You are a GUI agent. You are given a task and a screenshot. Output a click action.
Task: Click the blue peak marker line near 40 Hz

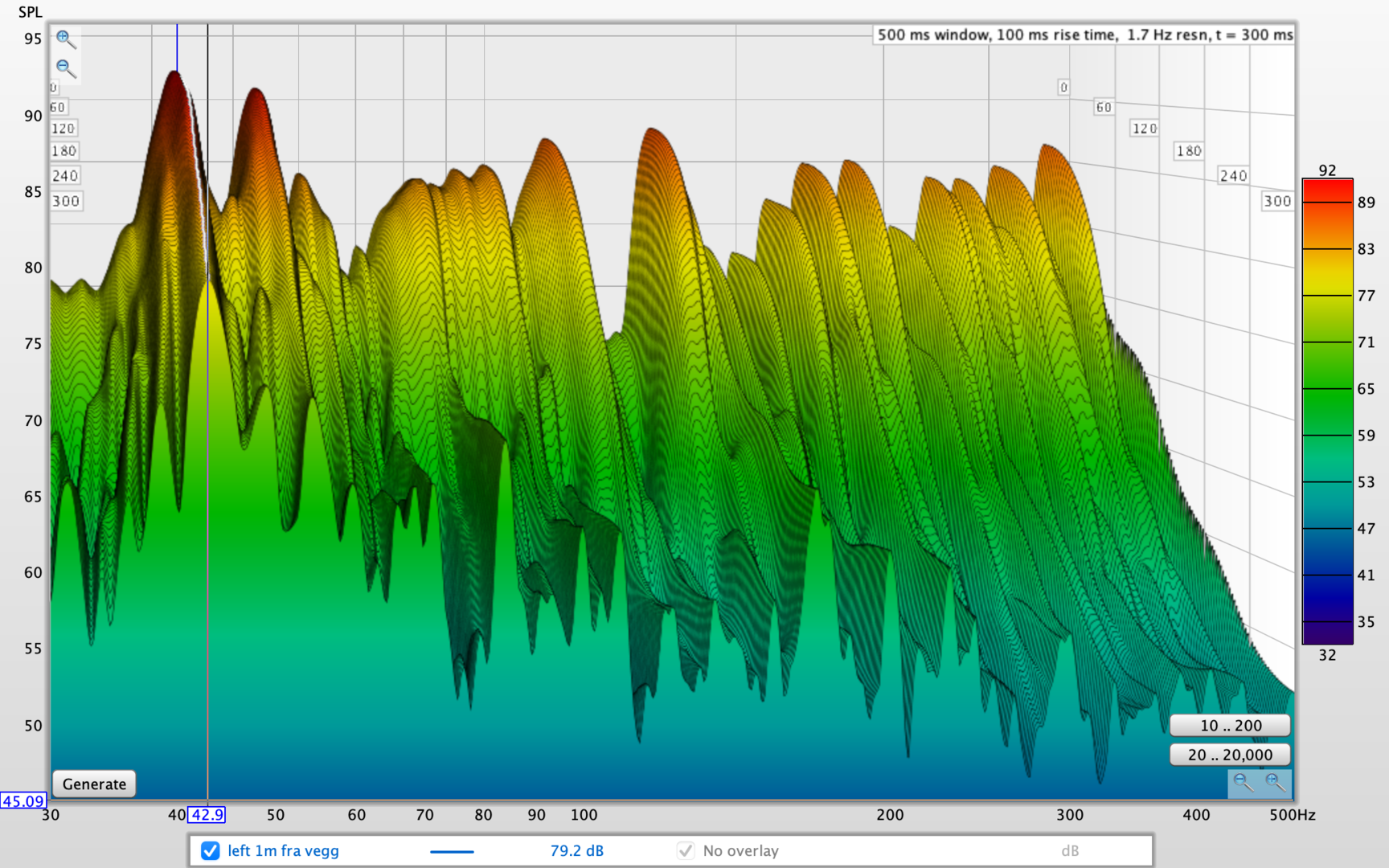point(177,48)
